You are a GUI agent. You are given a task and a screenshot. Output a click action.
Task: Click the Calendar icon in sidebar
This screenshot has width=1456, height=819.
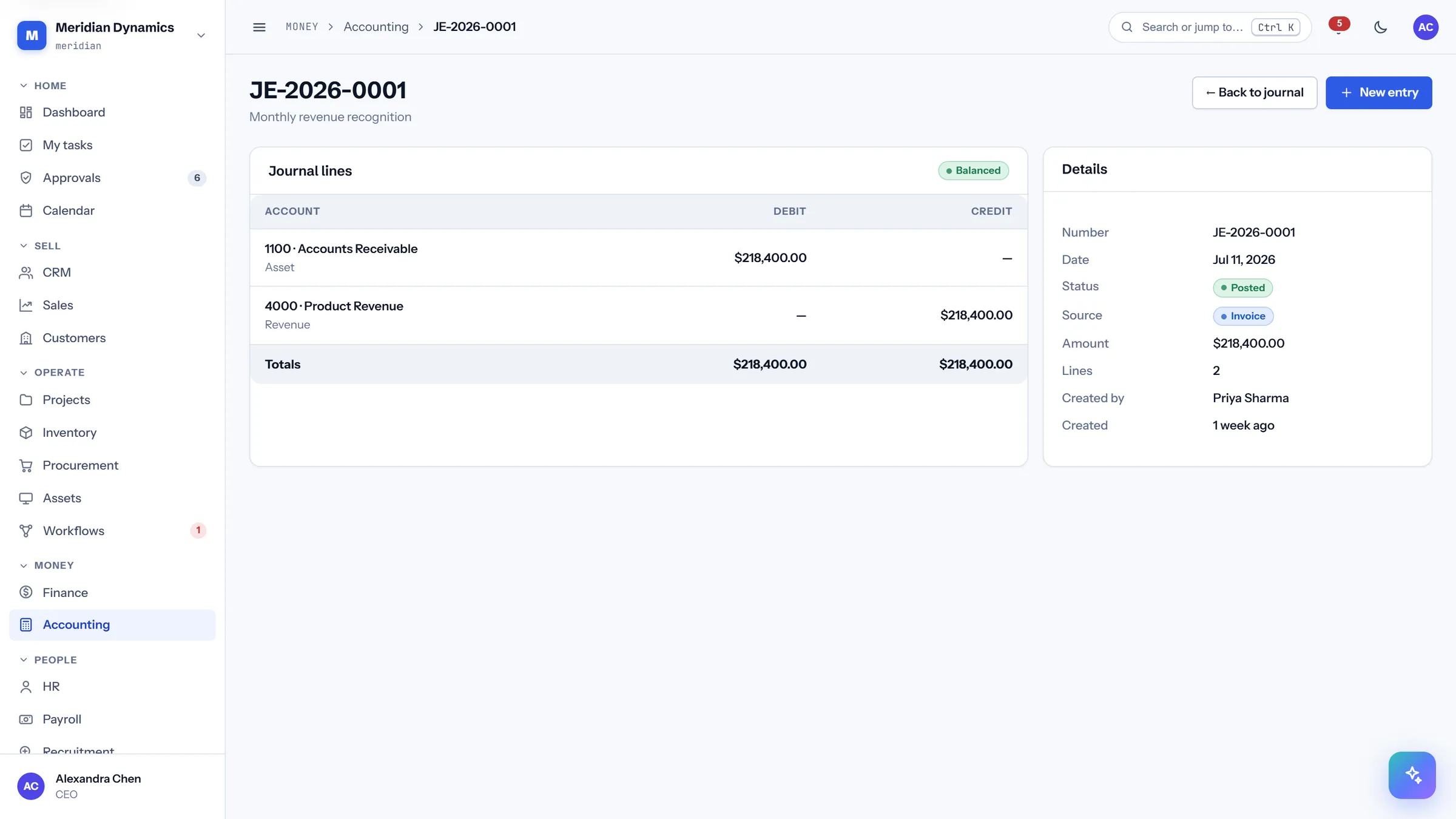[x=25, y=211]
